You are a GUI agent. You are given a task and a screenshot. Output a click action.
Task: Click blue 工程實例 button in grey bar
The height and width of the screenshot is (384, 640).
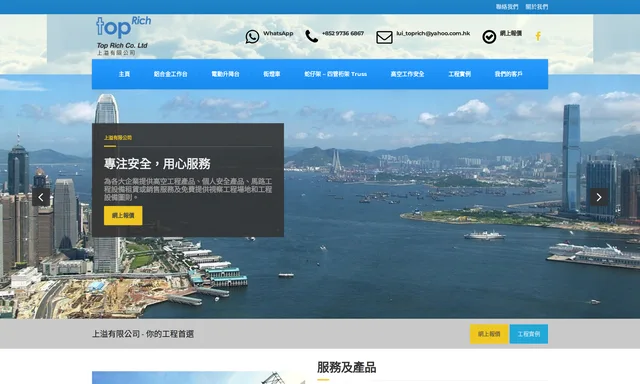(x=529, y=334)
